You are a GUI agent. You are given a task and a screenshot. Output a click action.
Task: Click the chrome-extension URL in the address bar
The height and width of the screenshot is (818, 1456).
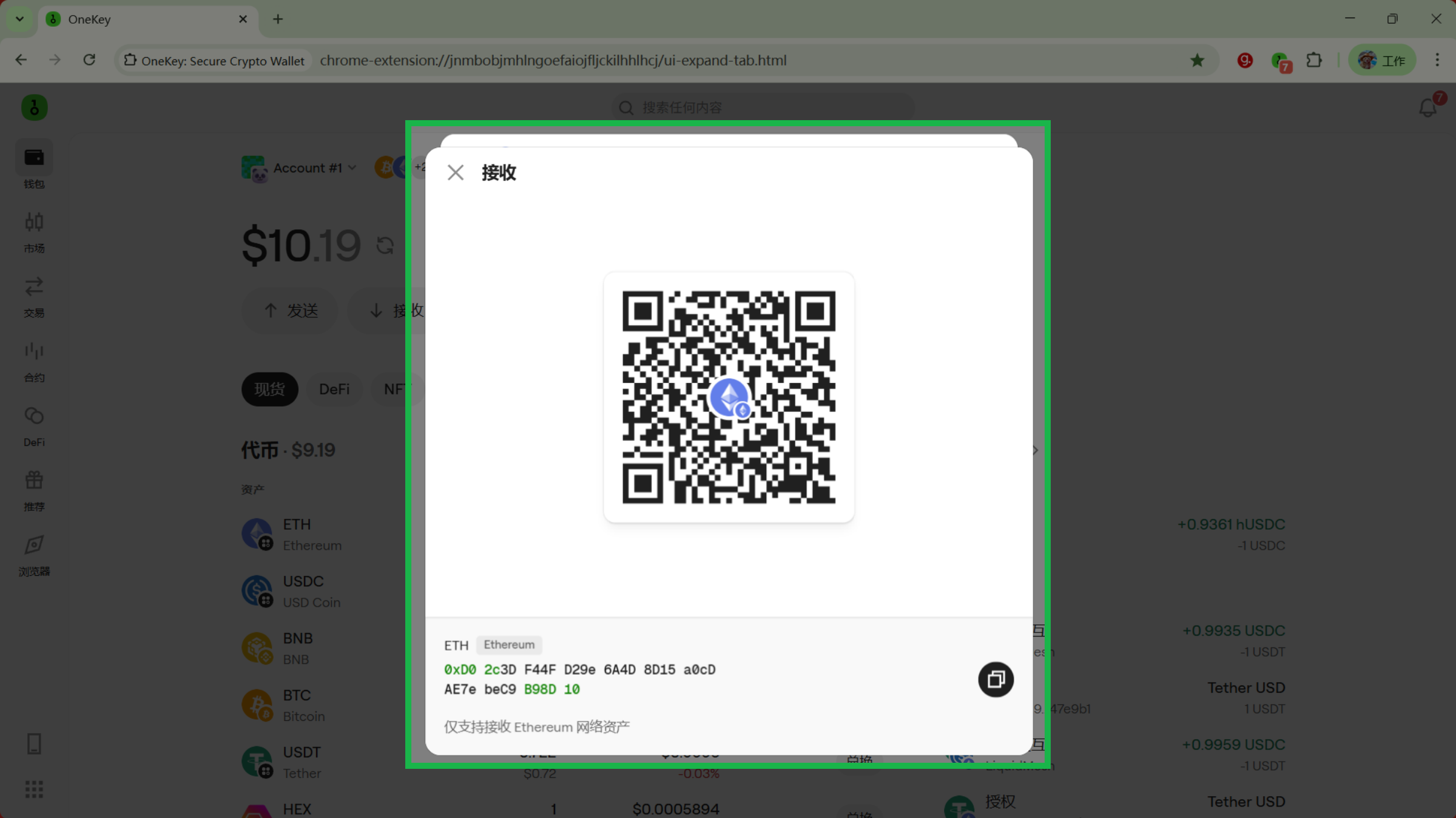pyautogui.click(x=553, y=61)
